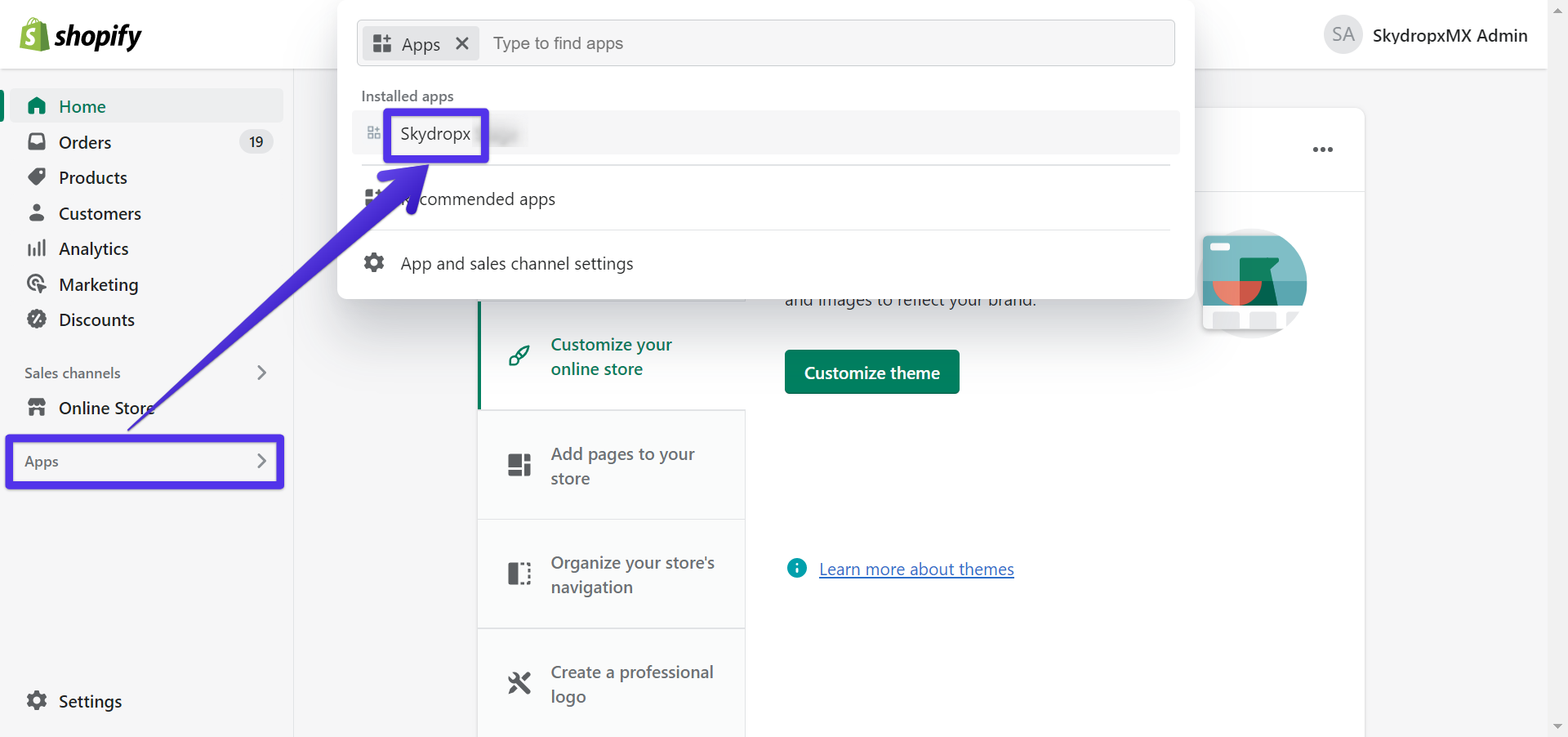Select Customize your online store step
The height and width of the screenshot is (737, 1568).
pos(612,356)
